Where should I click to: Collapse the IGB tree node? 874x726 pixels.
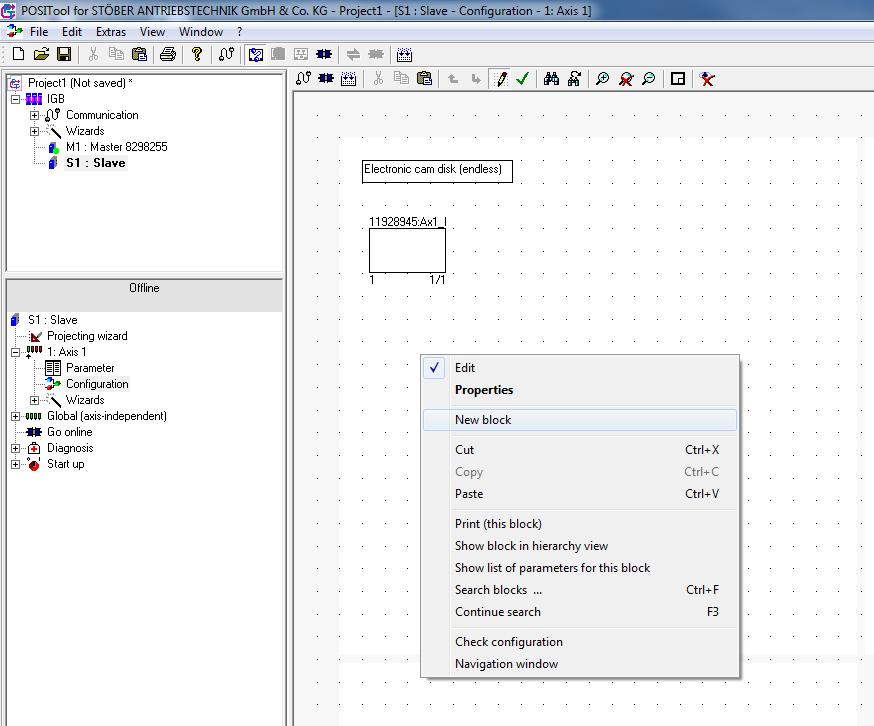16,99
